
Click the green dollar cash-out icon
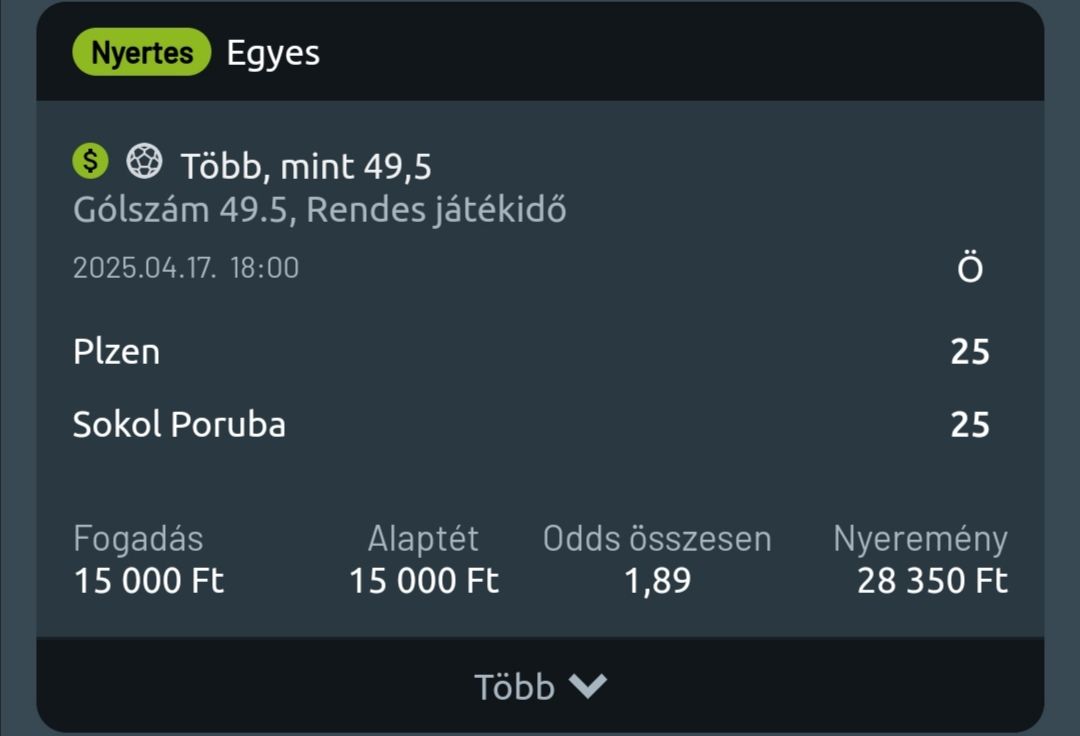click(90, 161)
